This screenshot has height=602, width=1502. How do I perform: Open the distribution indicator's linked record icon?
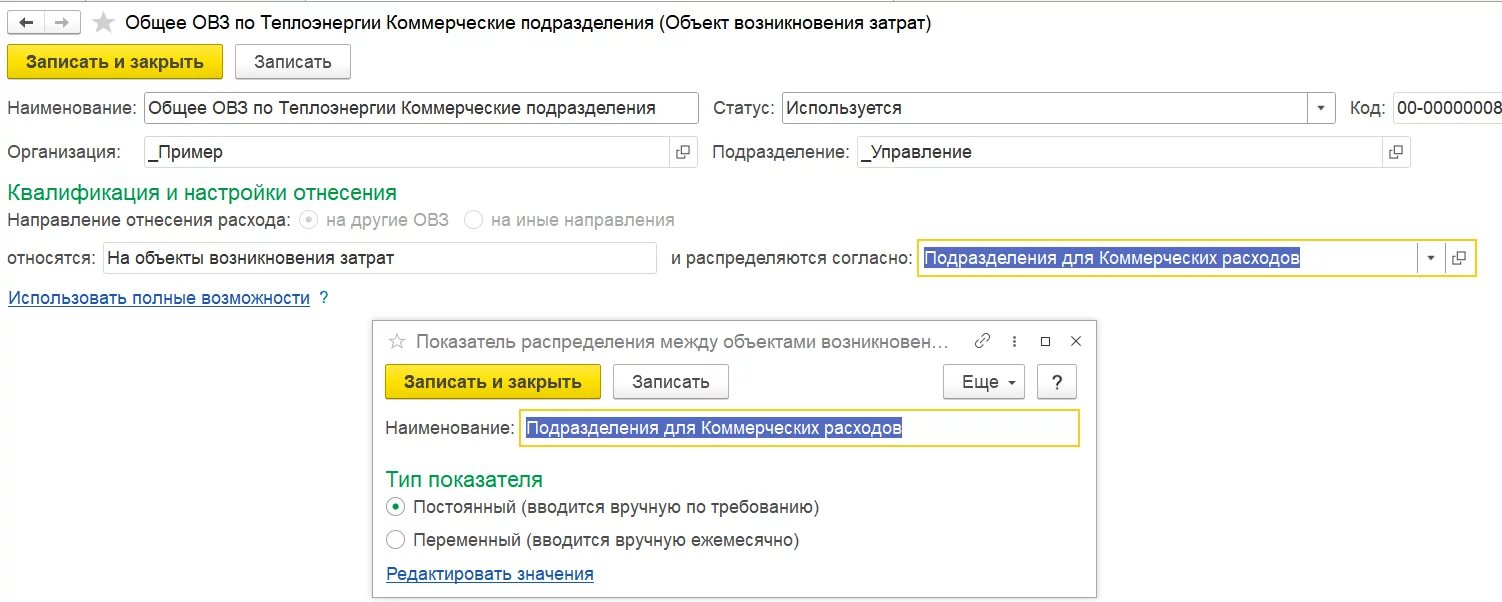pyautogui.click(x=1459, y=258)
